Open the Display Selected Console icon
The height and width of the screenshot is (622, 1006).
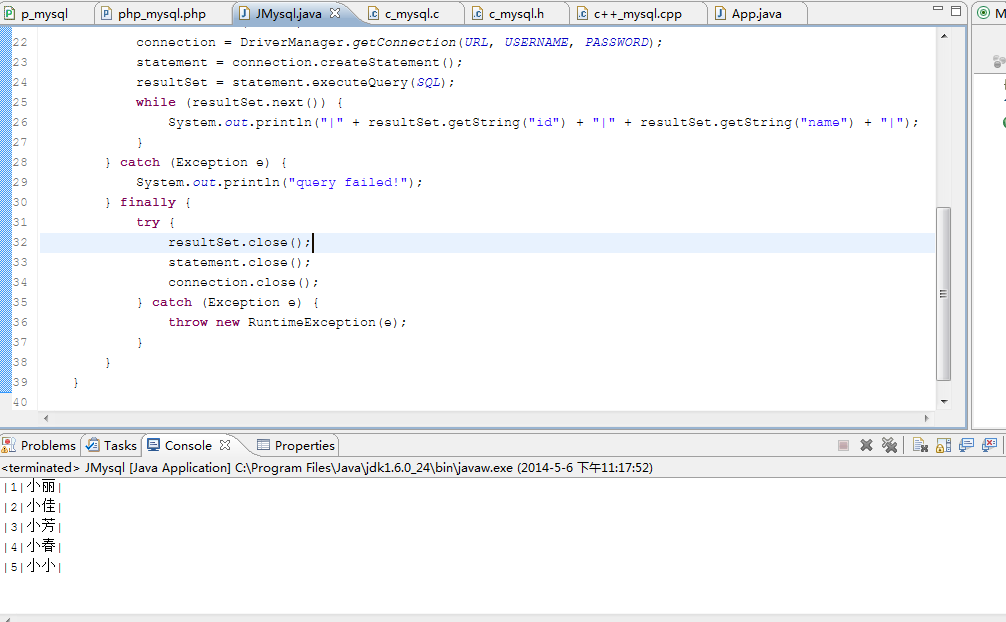pyautogui.click(x=967, y=446)
